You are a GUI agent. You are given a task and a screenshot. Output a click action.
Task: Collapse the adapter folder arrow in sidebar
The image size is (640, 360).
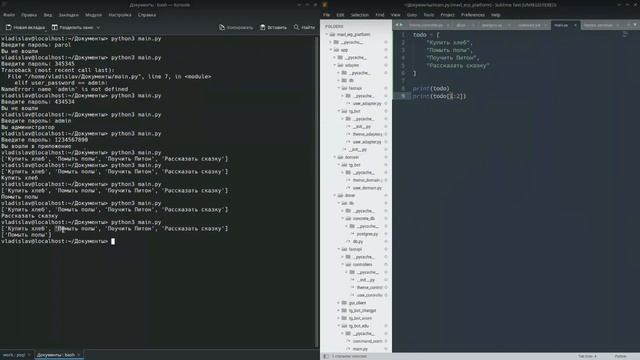[x=335, y=65]
